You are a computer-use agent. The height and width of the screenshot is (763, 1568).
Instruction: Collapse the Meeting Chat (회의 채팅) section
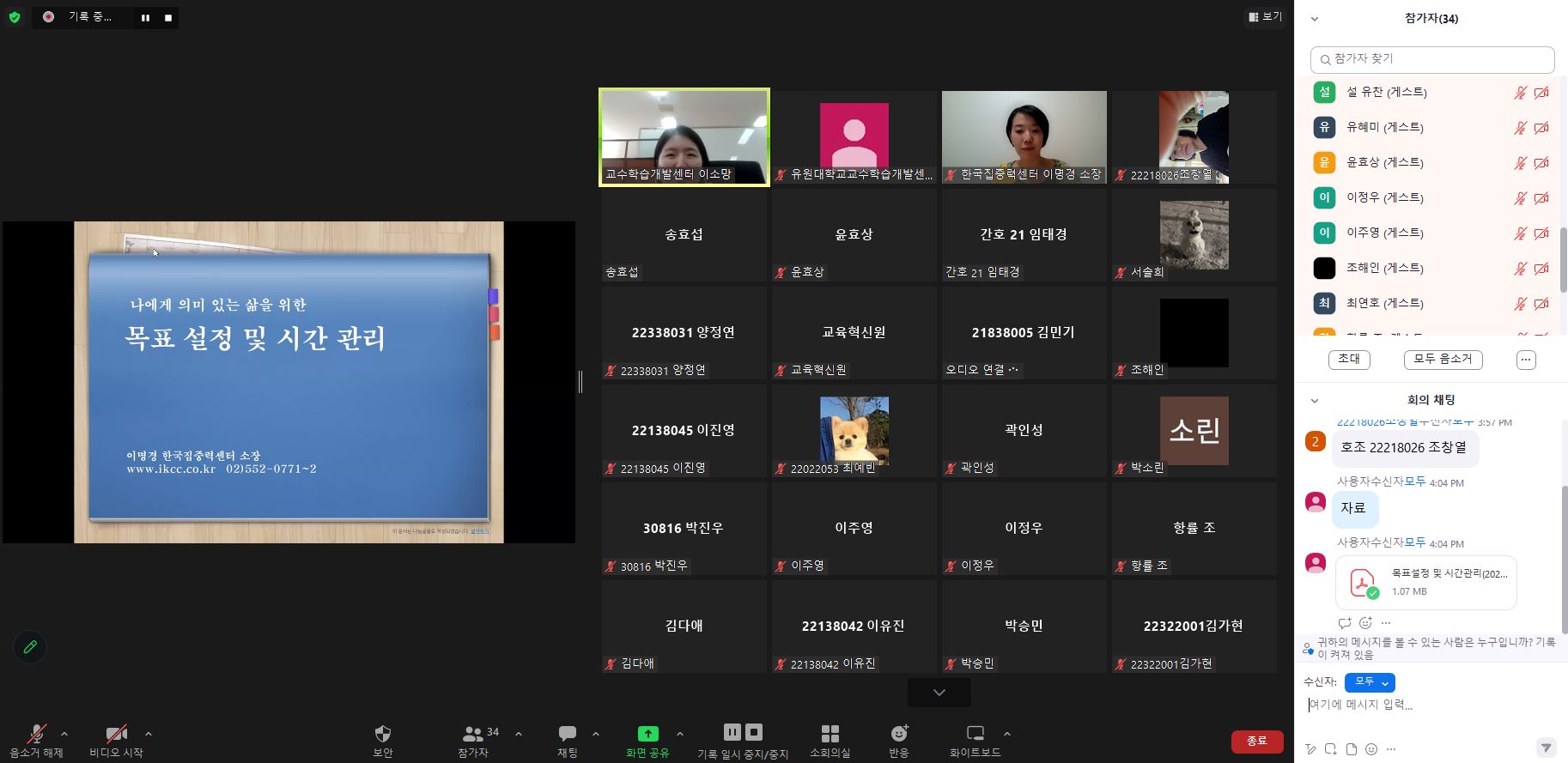[1314, 401]
